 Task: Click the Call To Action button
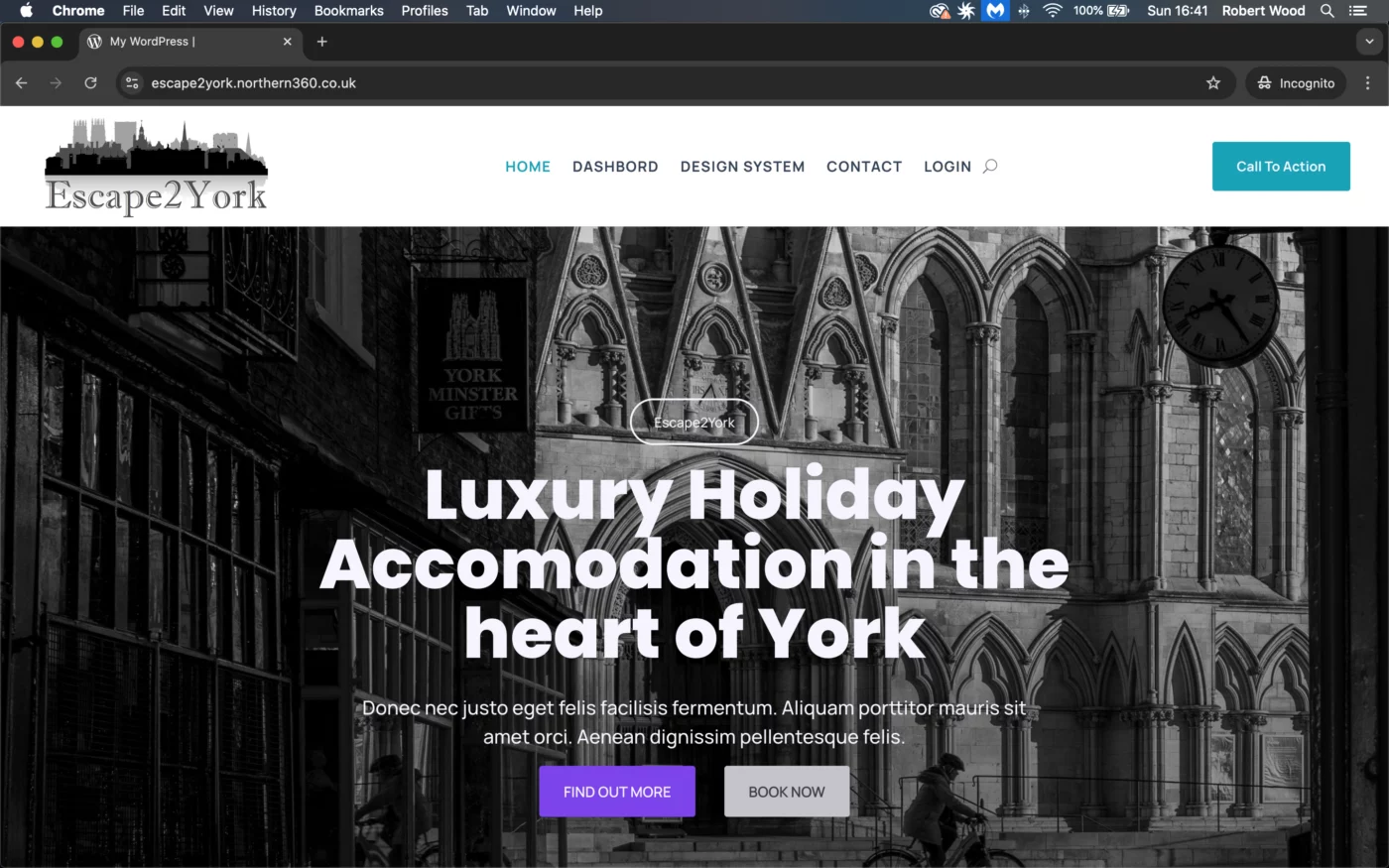(1281, 167)
